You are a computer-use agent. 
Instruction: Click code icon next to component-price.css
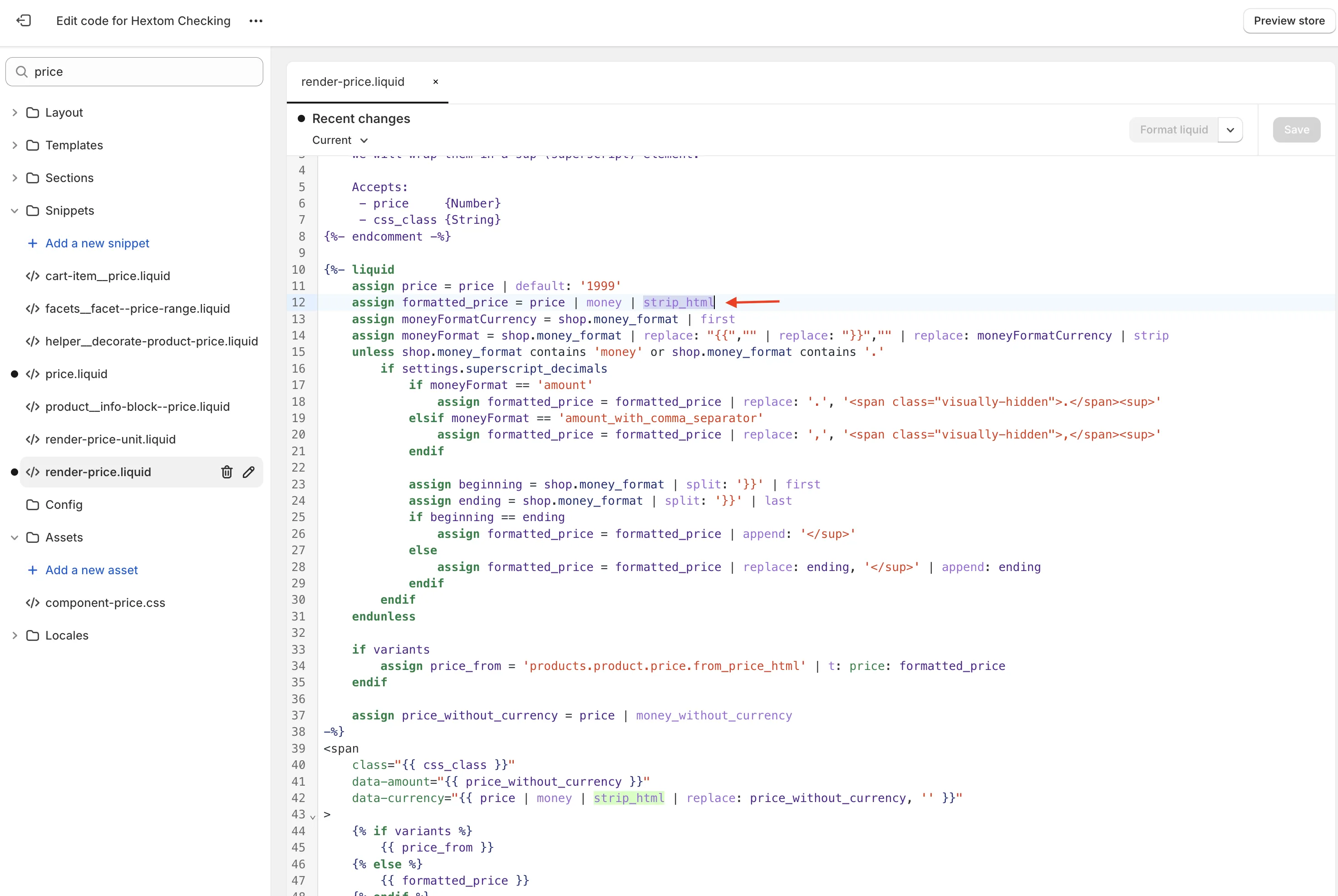tap(33, 603)
